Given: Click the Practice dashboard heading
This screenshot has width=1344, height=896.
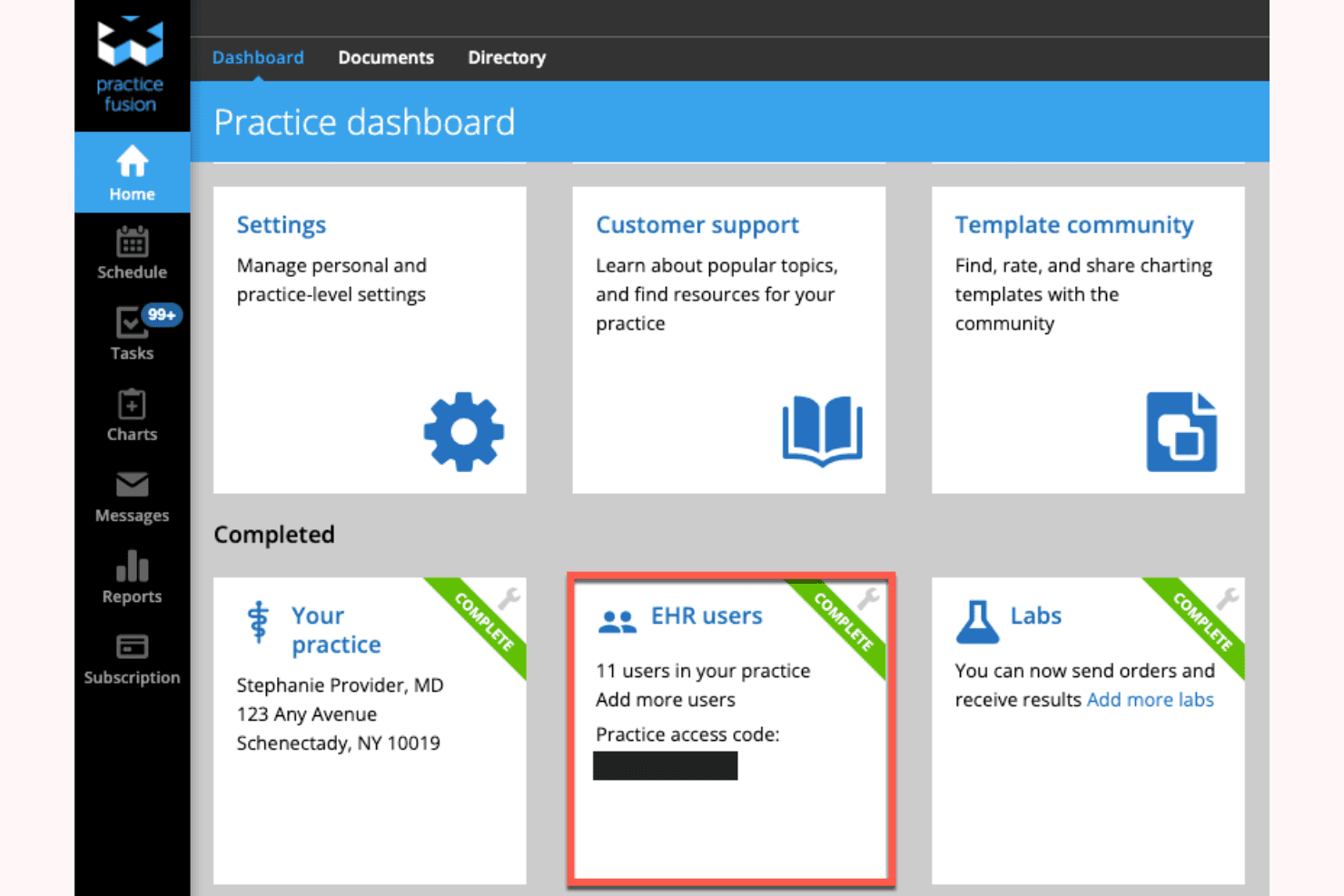Looking at the screenshot, I should [x=364, y=122].
